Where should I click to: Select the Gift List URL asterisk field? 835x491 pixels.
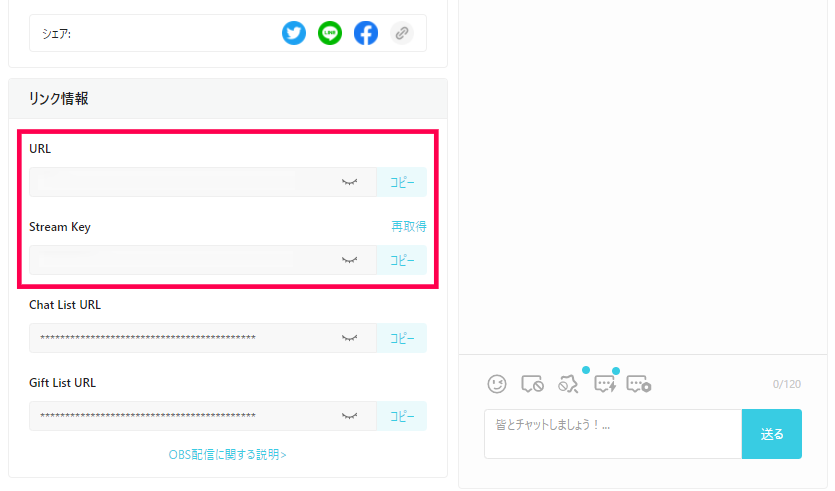click(x=203, y=416)
